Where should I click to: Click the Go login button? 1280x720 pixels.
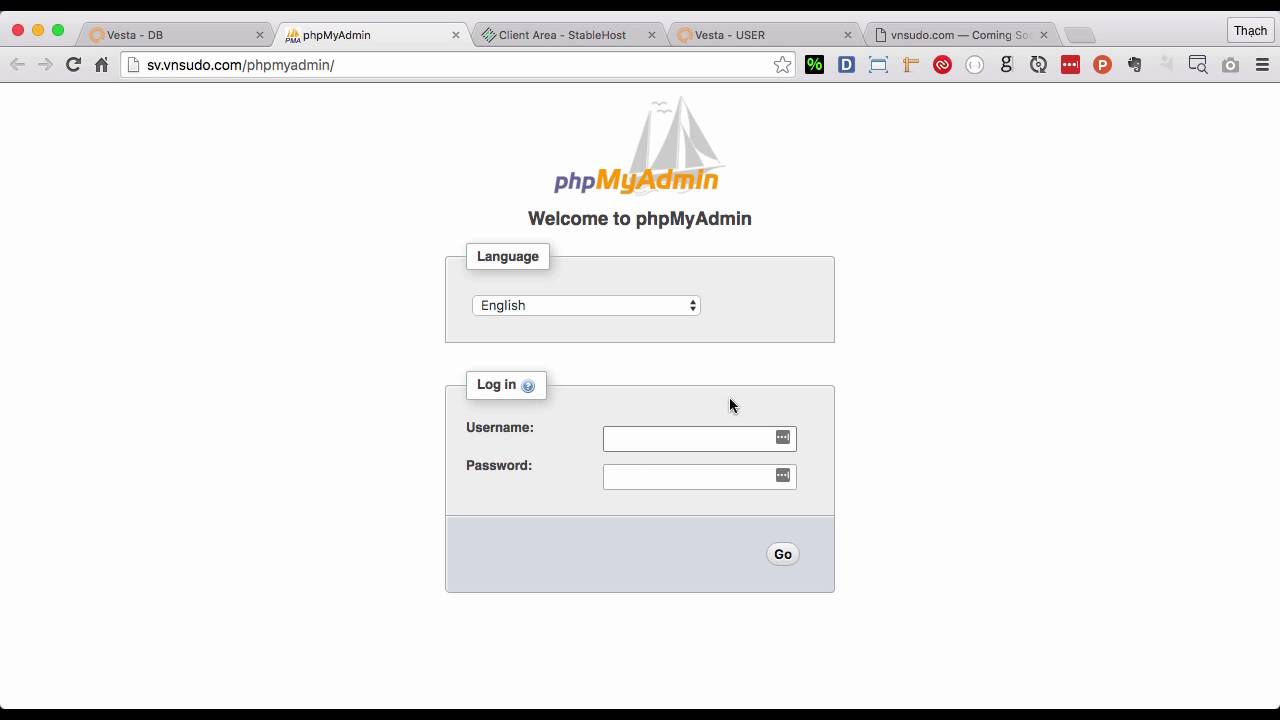pyautogui.click(x=783, y=554)
